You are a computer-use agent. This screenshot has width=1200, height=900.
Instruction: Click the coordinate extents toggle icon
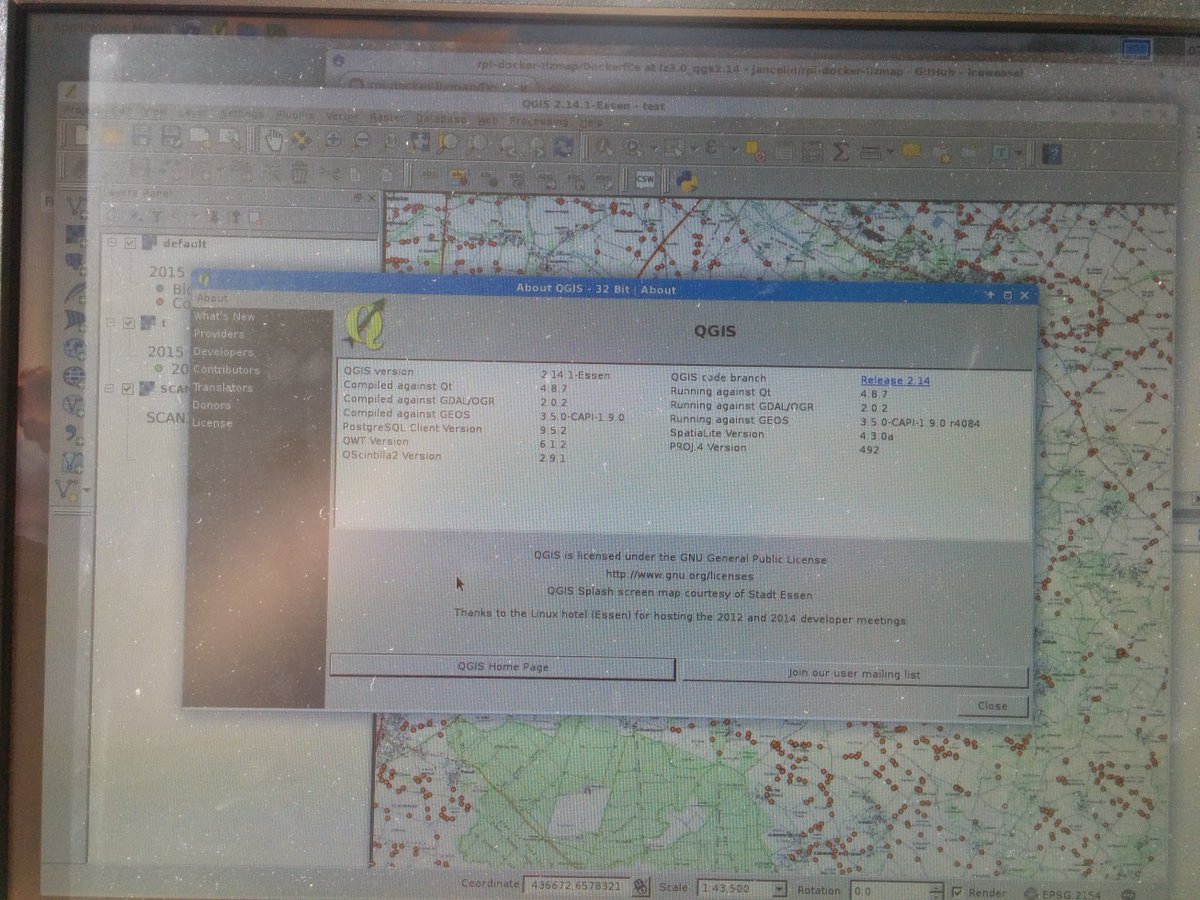(640, 887)
